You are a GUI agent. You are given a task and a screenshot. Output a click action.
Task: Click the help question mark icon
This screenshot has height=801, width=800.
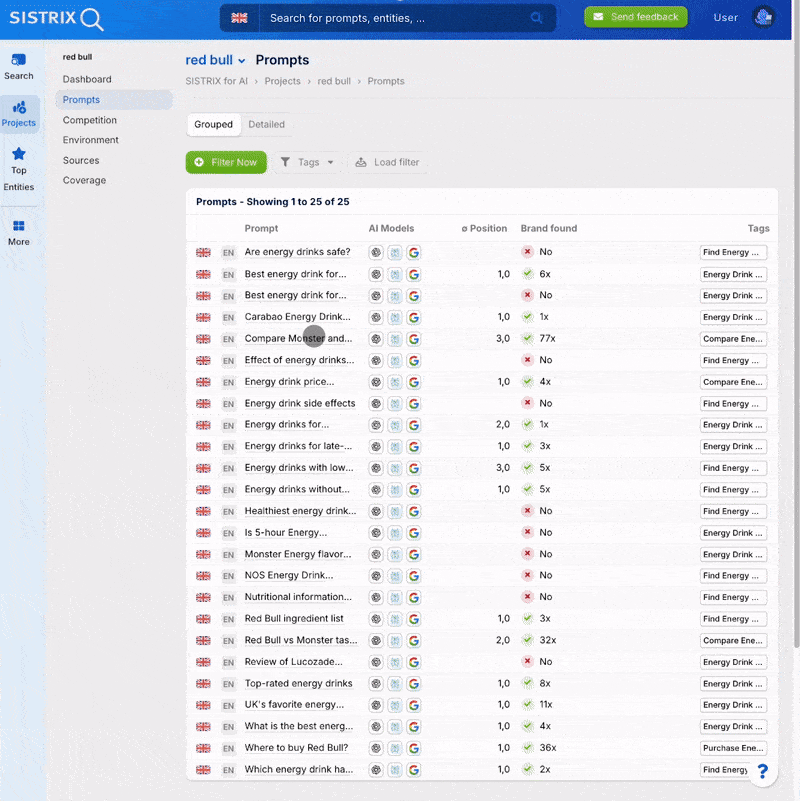point(762,771)
